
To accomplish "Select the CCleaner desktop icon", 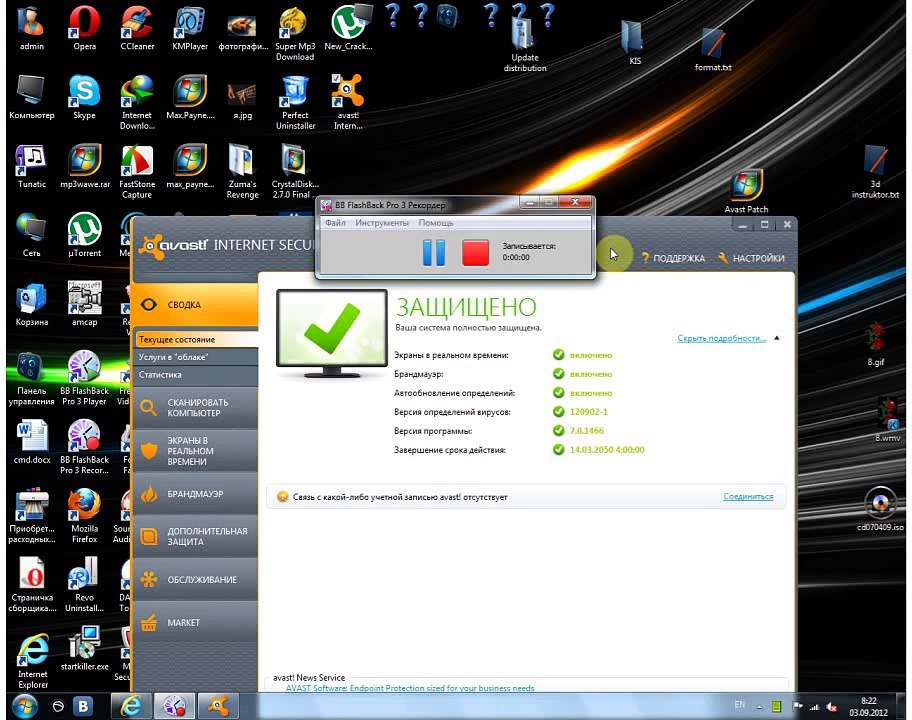I will [x=137, y=27].
